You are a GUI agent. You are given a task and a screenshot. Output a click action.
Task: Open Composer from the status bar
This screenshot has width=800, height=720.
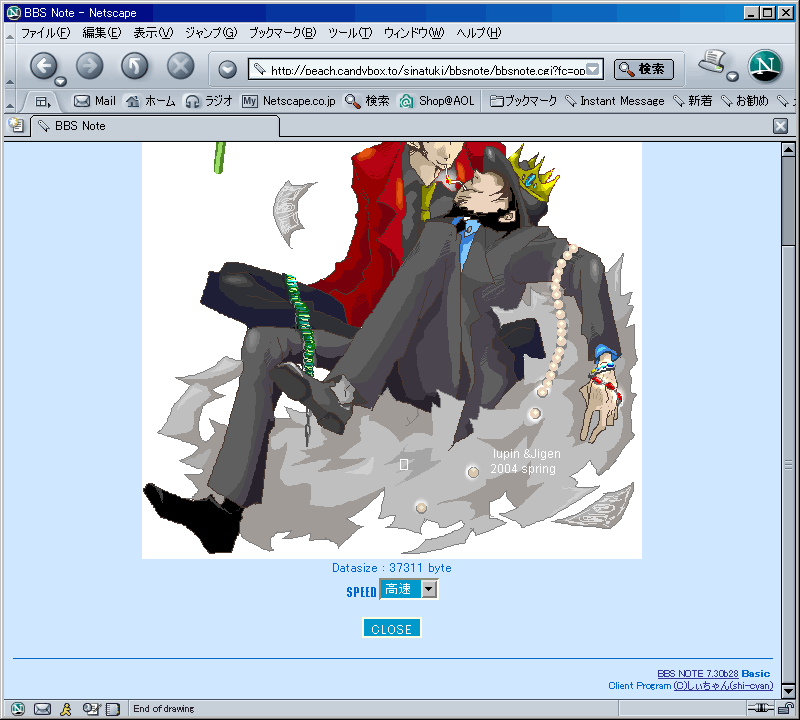(91, 708)
